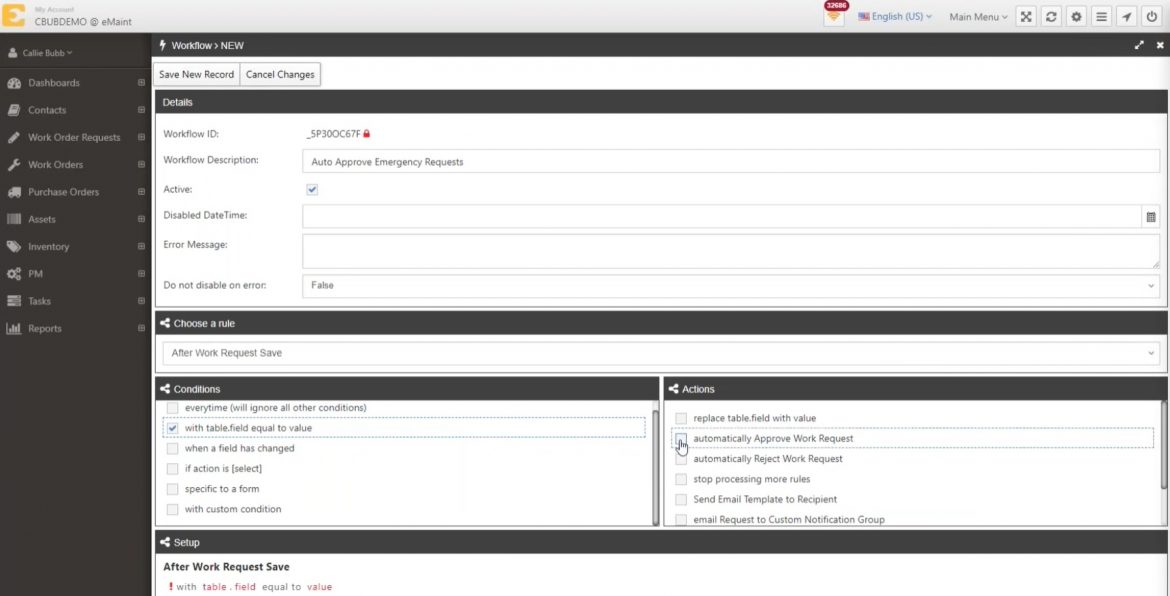Click the refresh icon in the top toolbar
The width and height of the screenshot is (1170, 596).
tap(1050, 16)
